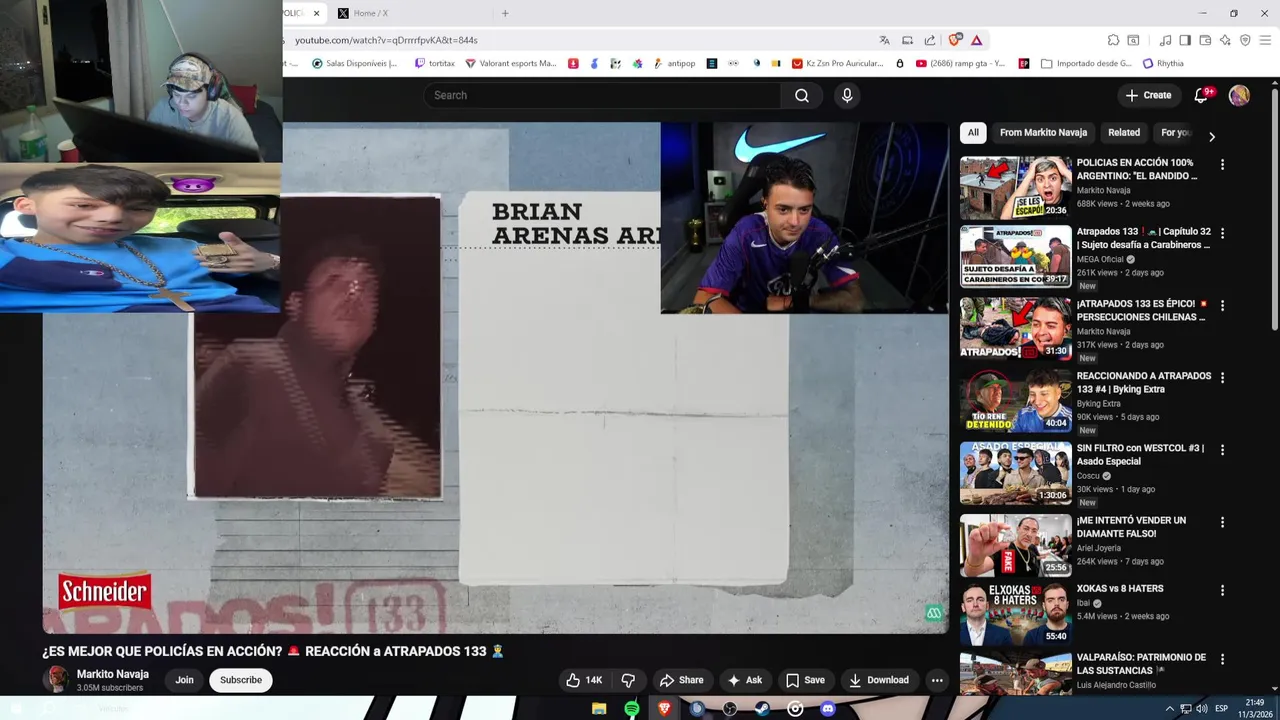Open options for Atrapados 133 Capitulo 32
This screenshot has width=1280, height=720.
[x=1222, y=233]
